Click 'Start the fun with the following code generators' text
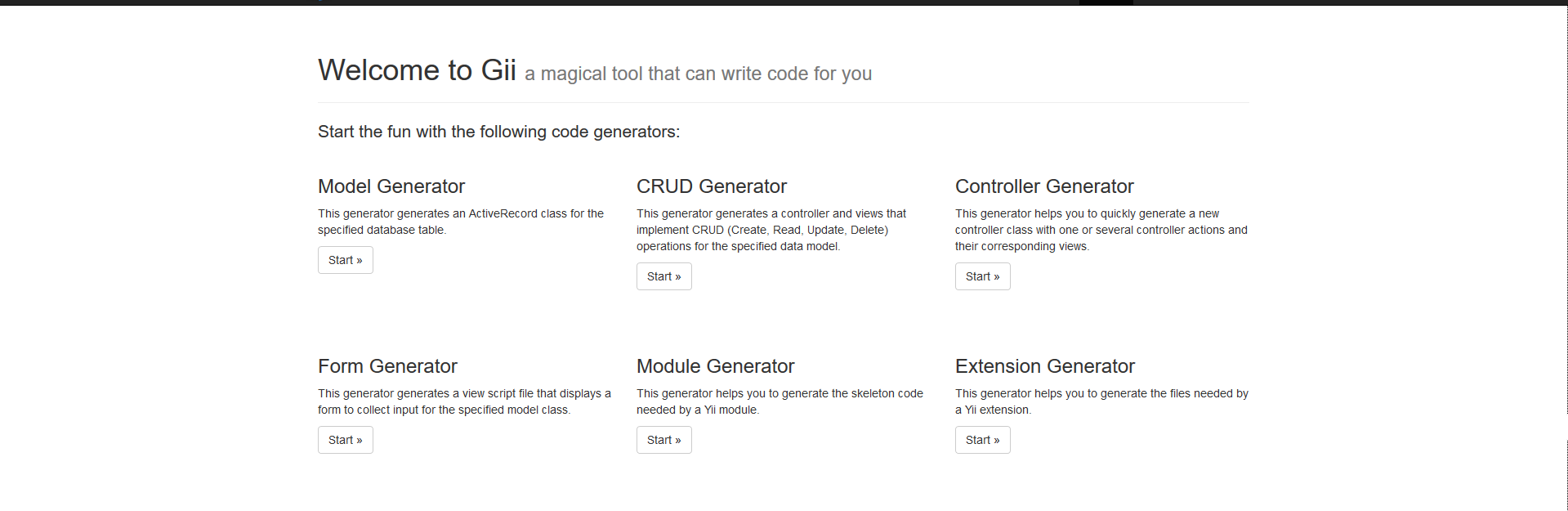 [x=498, y=132]
